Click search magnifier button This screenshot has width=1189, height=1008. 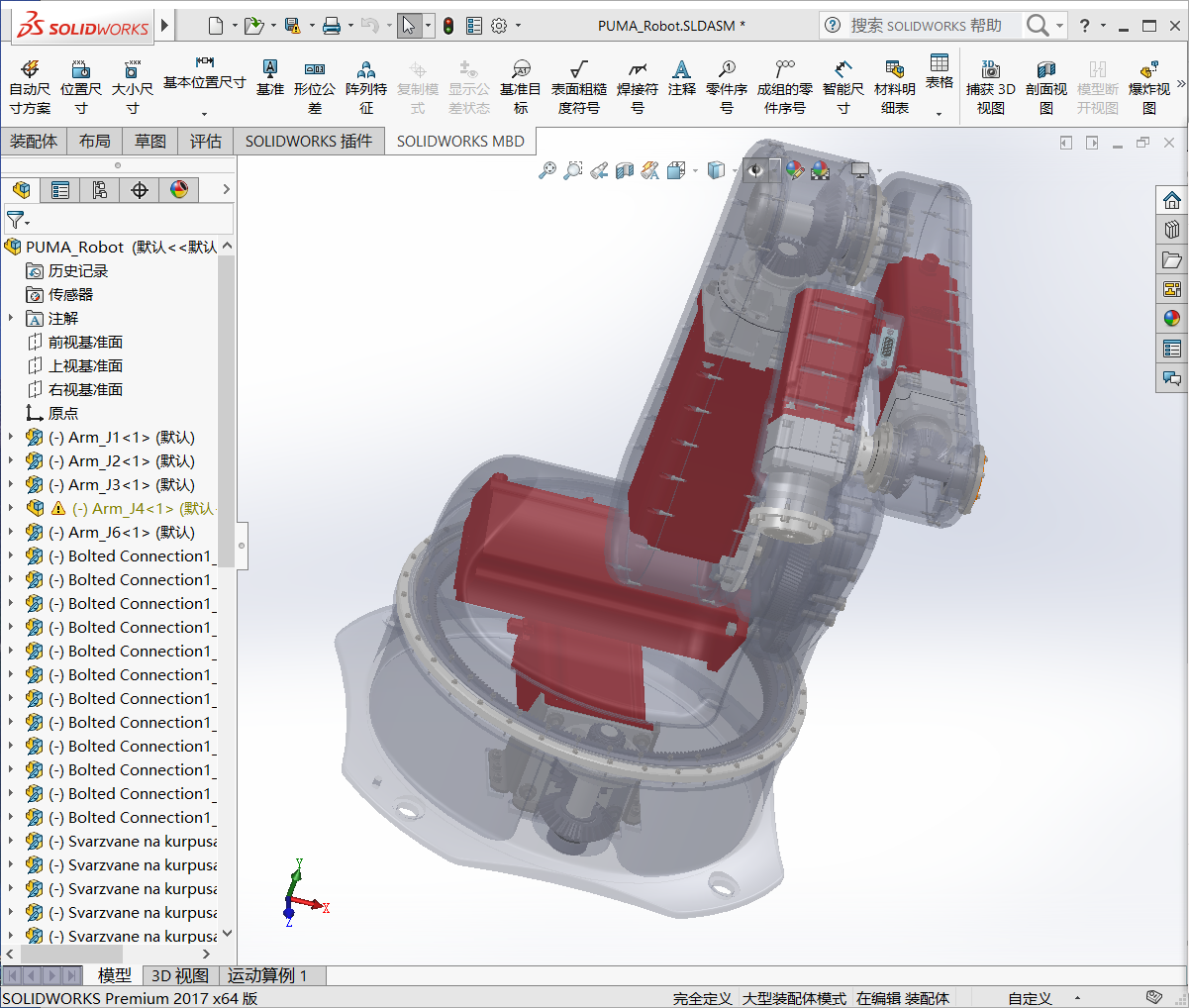(x=1037, y=26)
